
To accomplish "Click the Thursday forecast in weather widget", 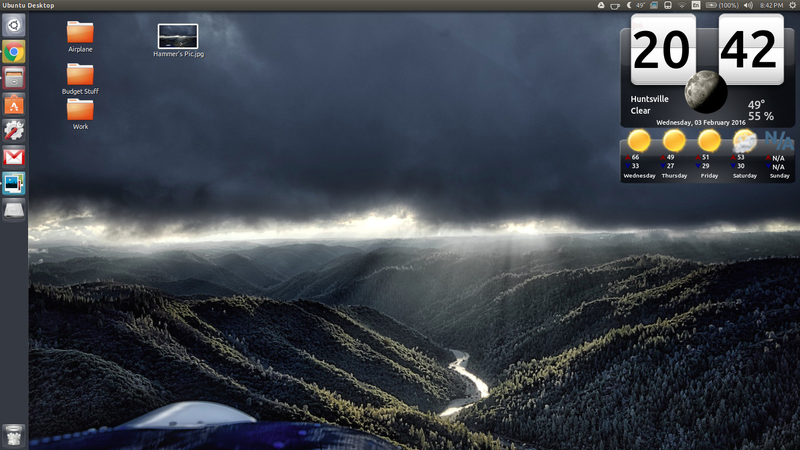I will [674, 155].
